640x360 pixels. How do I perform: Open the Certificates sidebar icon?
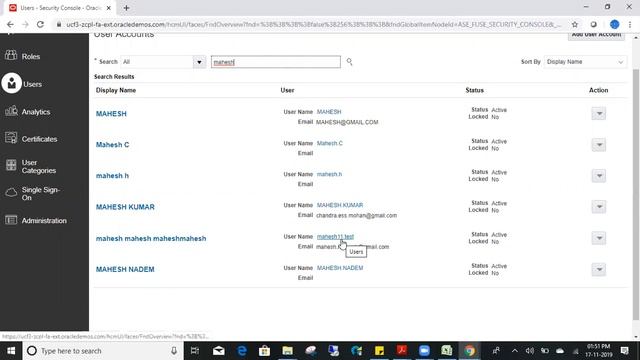(11, 138)
